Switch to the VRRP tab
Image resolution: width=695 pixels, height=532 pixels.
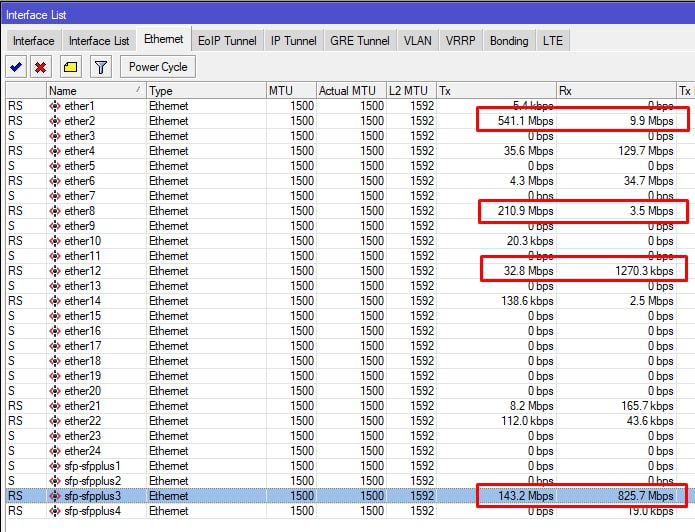(x=461, y=41)
